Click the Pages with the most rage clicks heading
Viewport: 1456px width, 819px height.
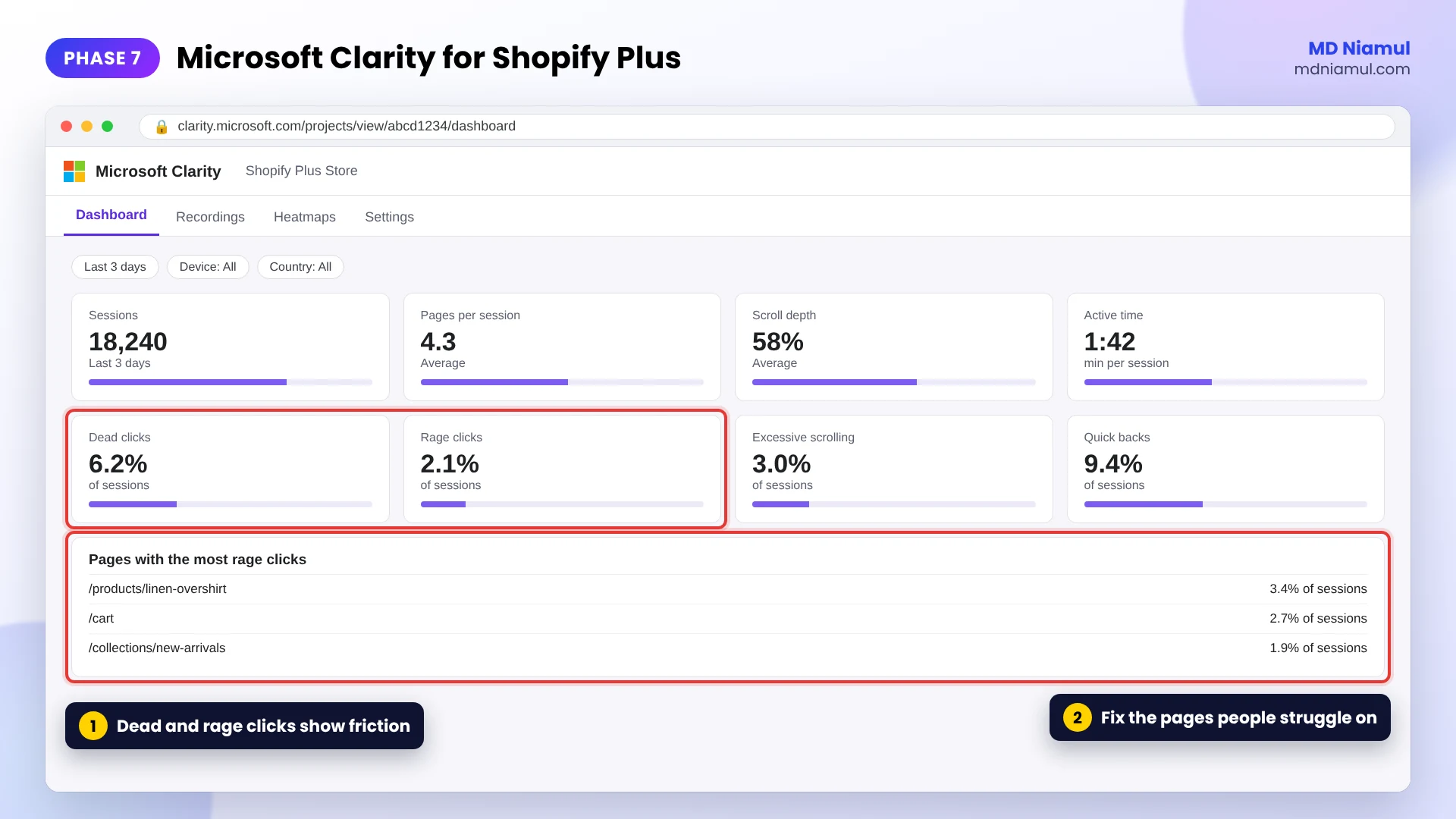(197, 560)
